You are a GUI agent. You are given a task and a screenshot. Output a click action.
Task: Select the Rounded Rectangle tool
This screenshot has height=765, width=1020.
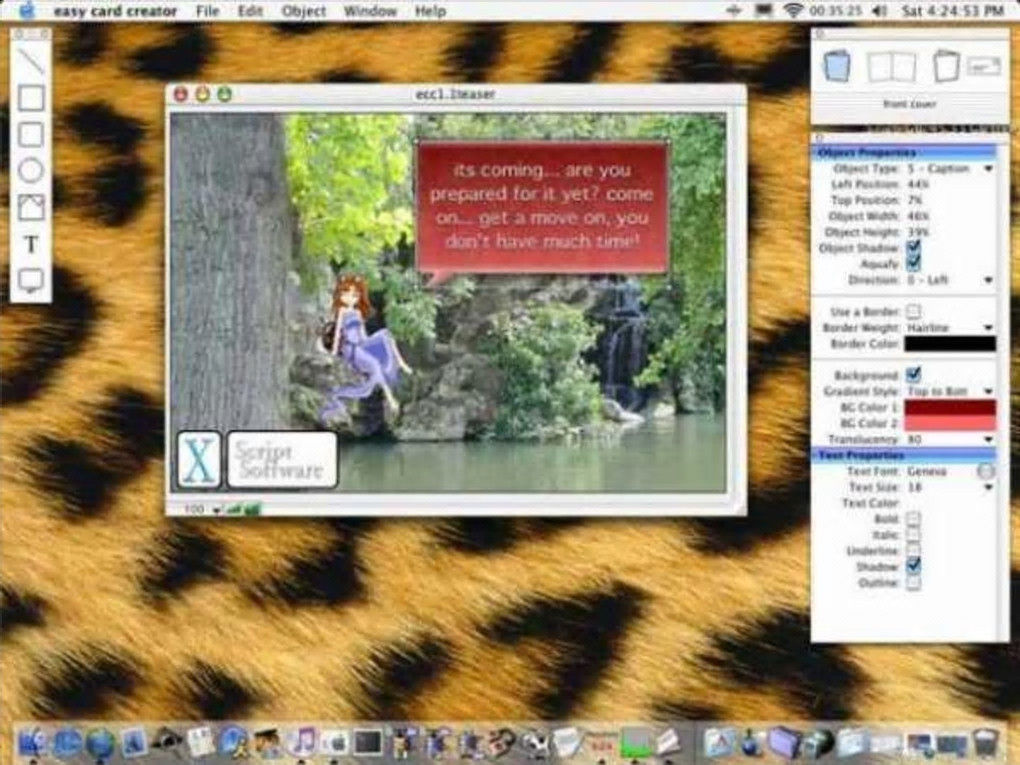[x=31, y=134]
